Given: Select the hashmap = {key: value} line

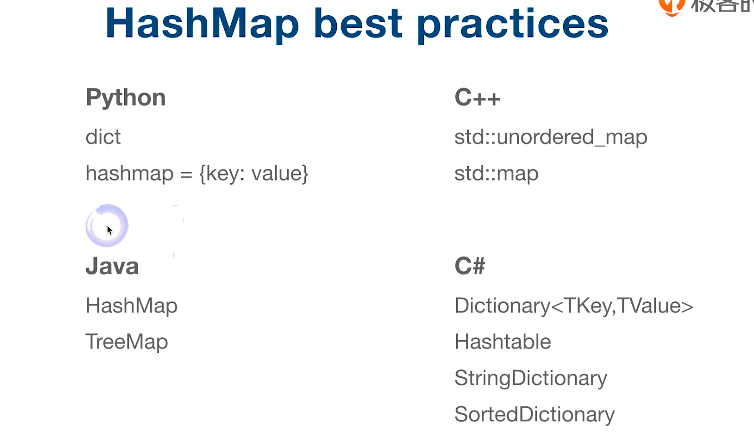Looking at the screenshot, I should tap(197, 174).
